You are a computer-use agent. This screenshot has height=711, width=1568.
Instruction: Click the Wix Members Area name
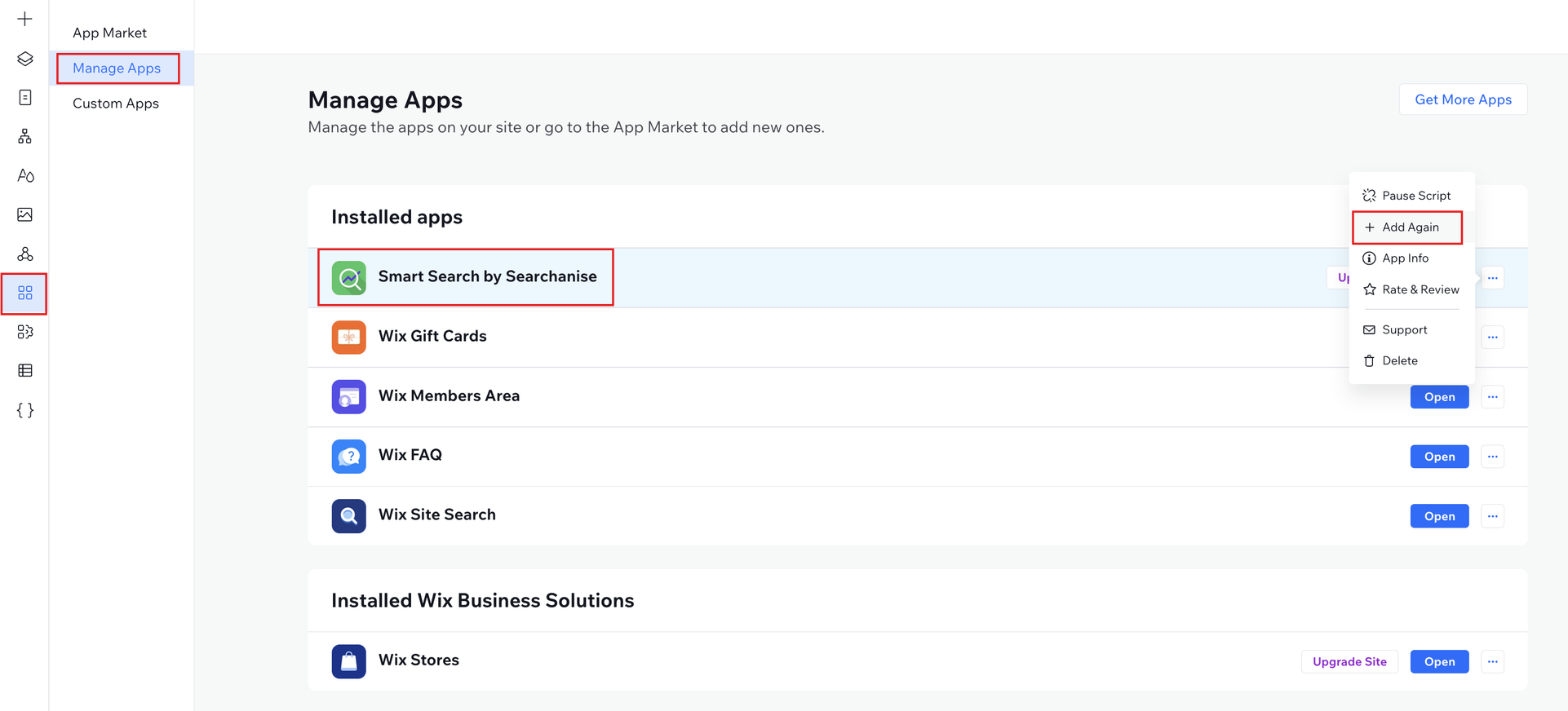(x=449, y=395)
